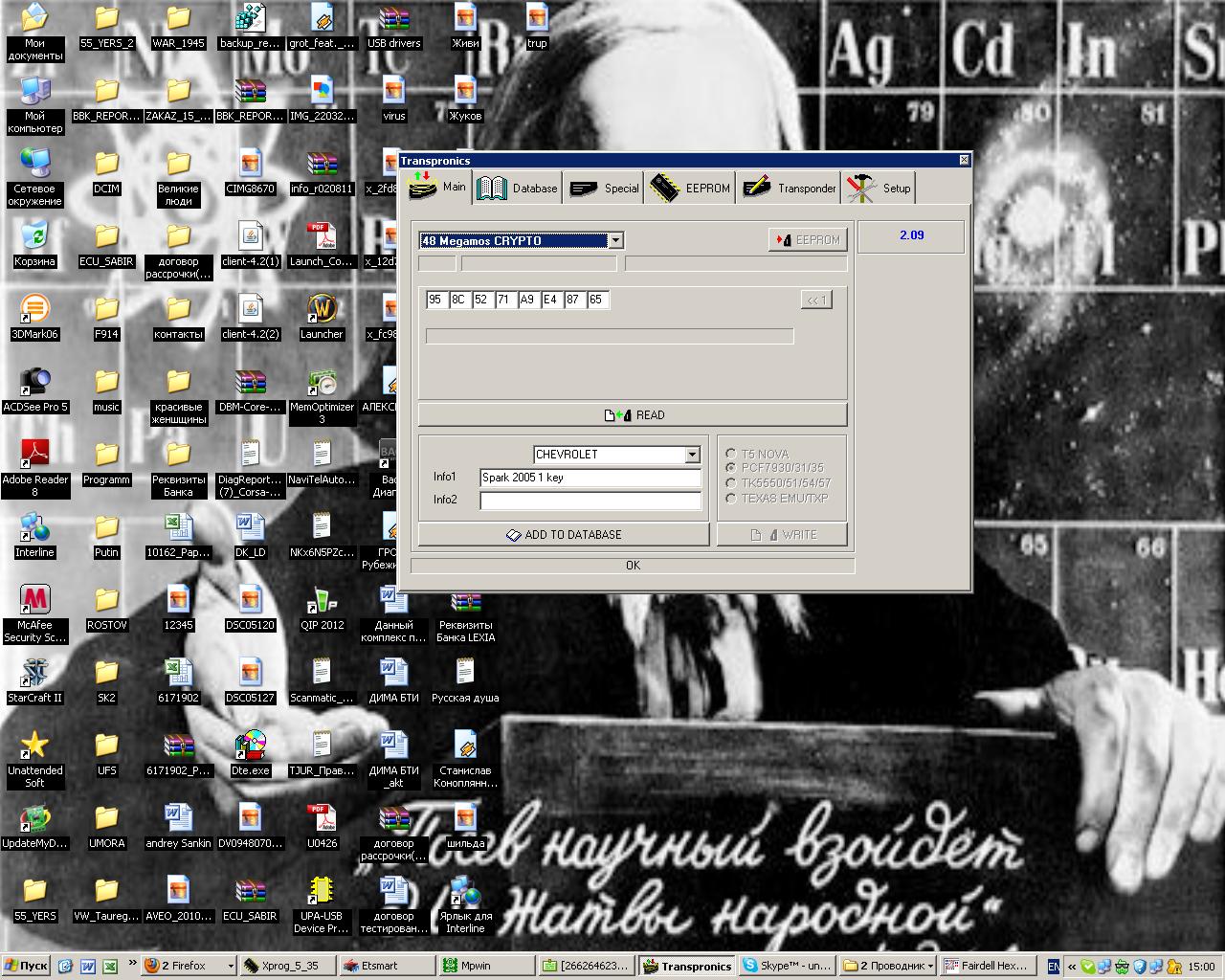Screen dimensions: 1225x980
Task: Open the Interline desktop icon
Action: point(34,535)
